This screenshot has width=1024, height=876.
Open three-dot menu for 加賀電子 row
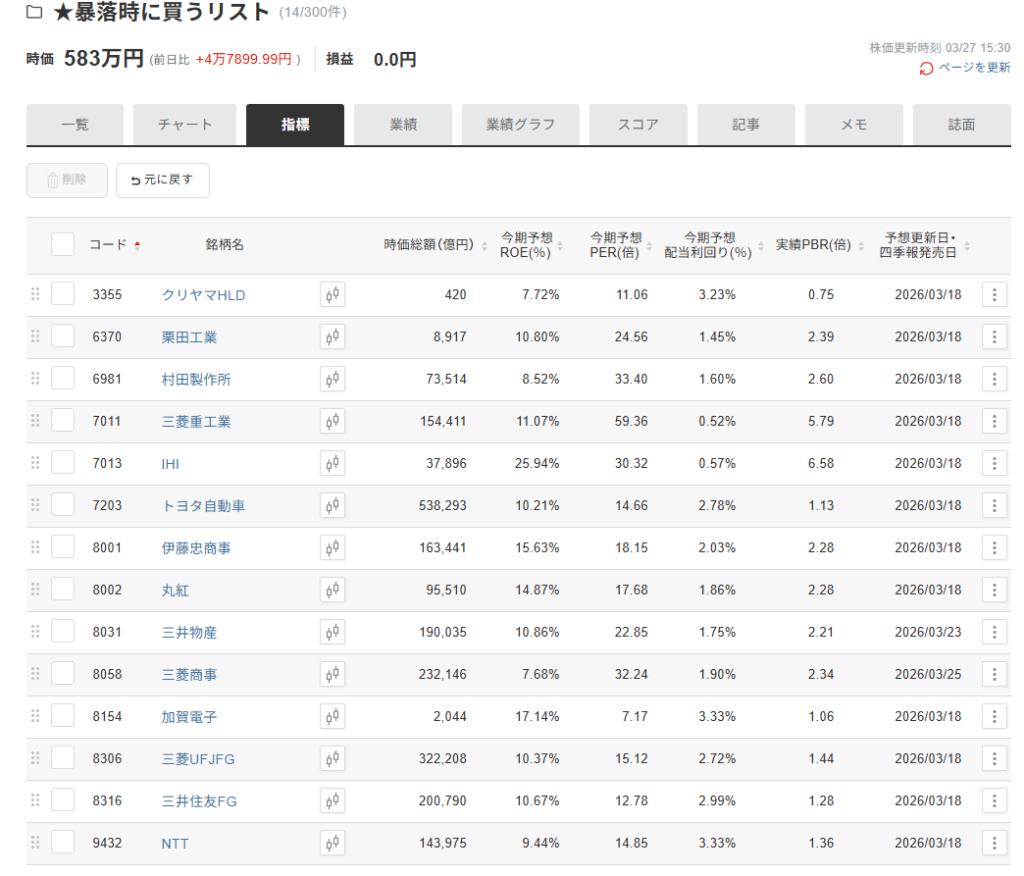point(993,716)
